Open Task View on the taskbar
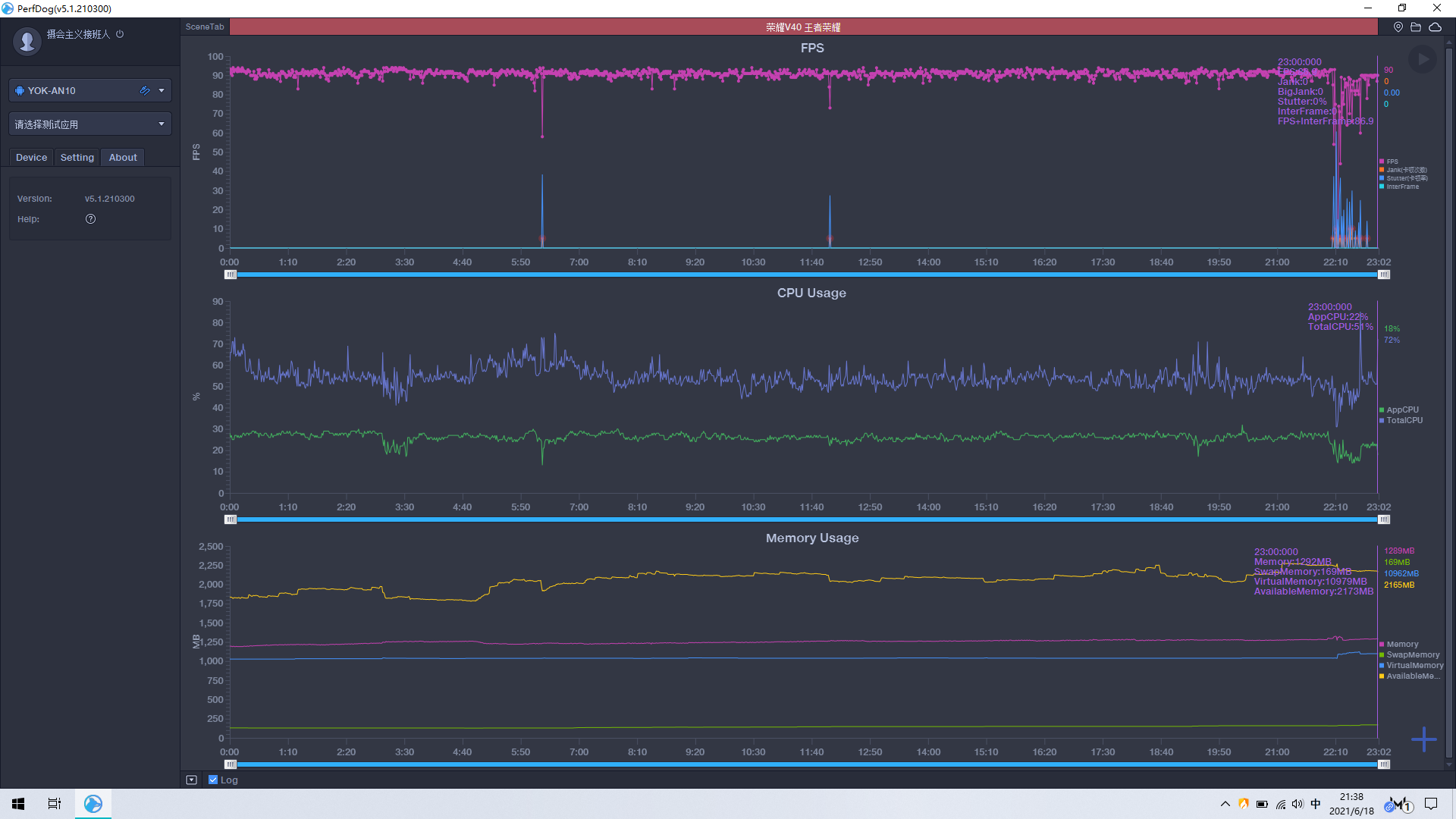The image size is (1456, 819). tap(55, 804)
